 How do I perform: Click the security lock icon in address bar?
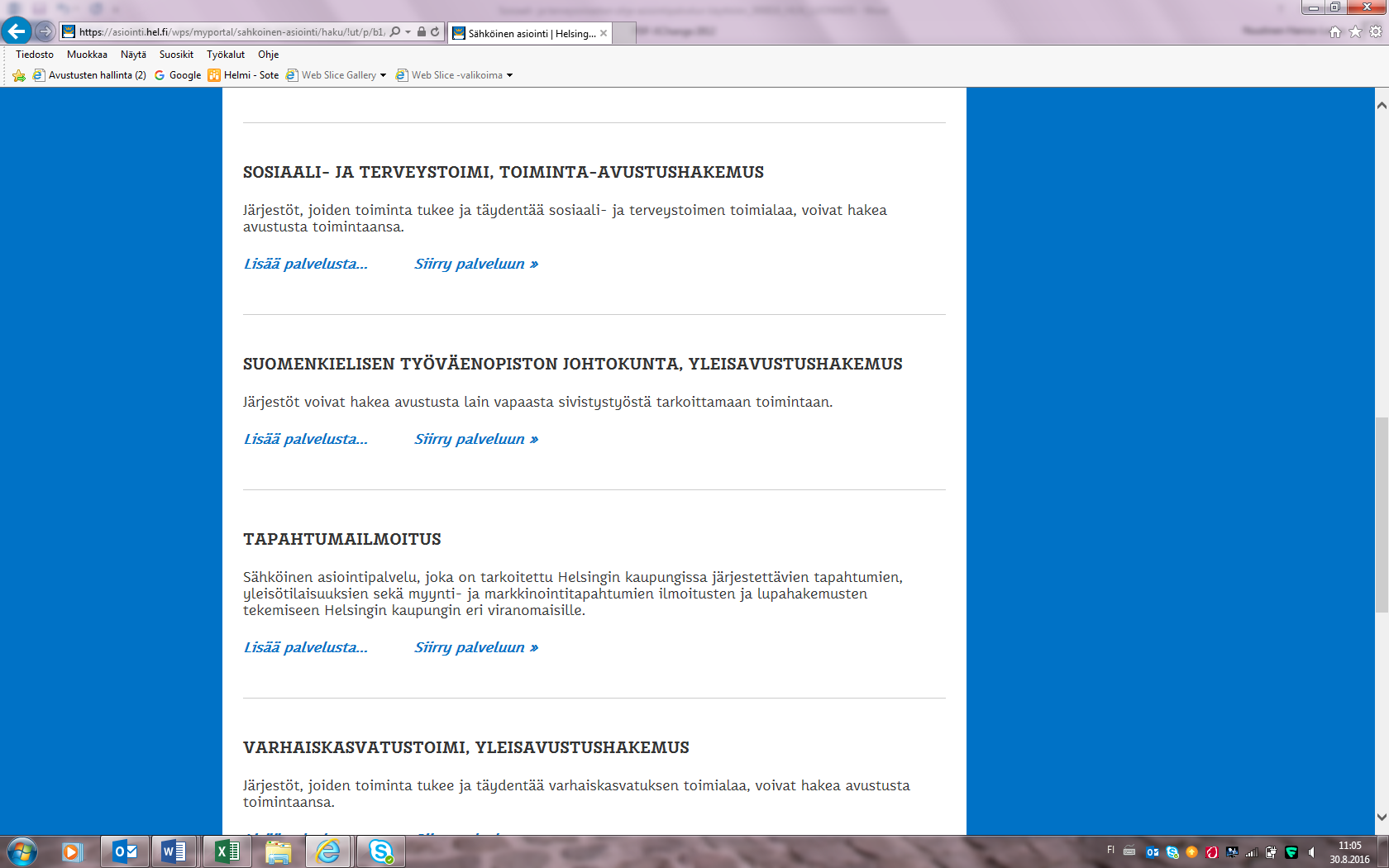click(422, 31)
